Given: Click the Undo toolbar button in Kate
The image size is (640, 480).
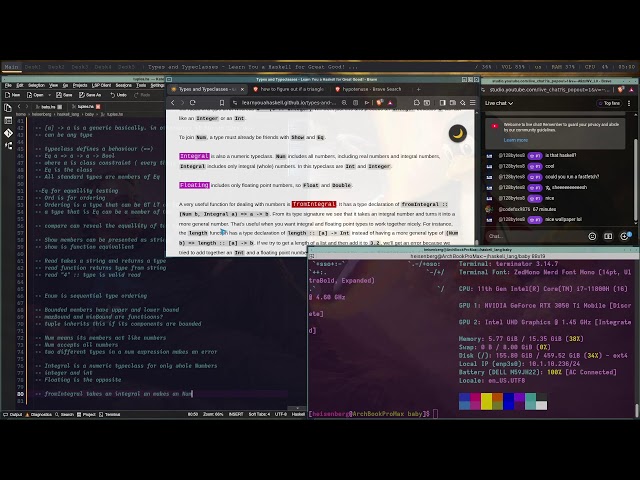Looking at the screenshot, I should coord(119,95).
